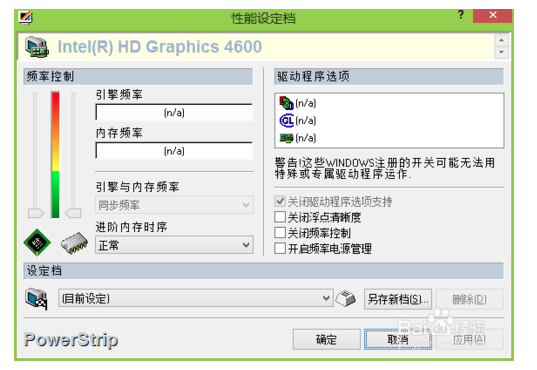
Task: Open the 进阶内存时序 正常 dropdown
Action: tap(174, 245)
